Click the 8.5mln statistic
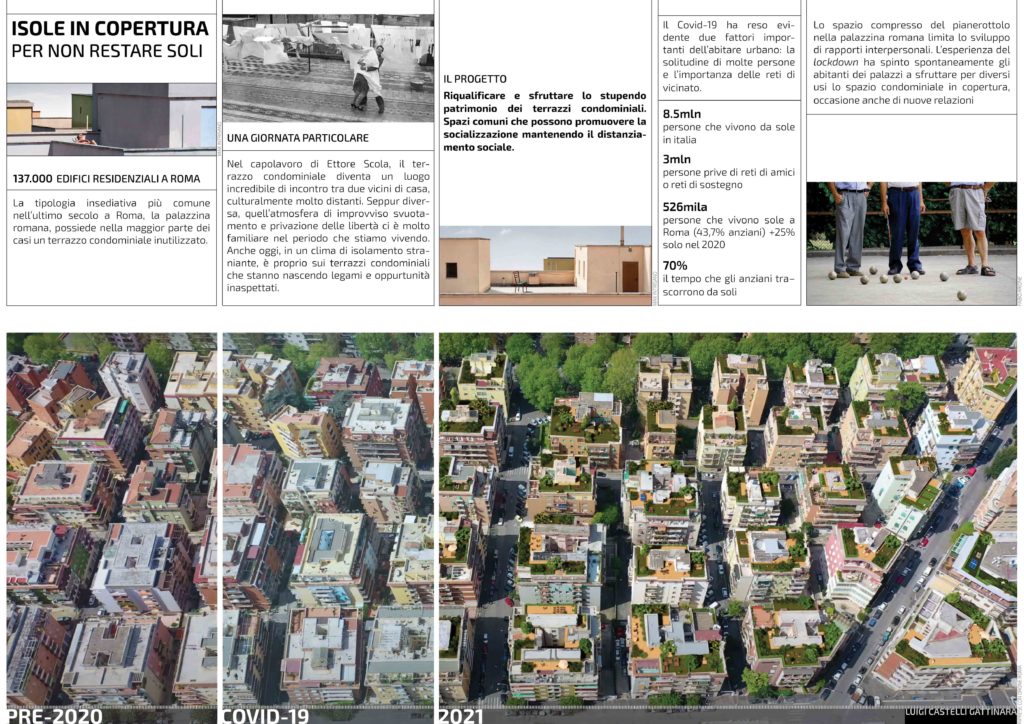The image size is (1024, 724). [x=682, y=114]
